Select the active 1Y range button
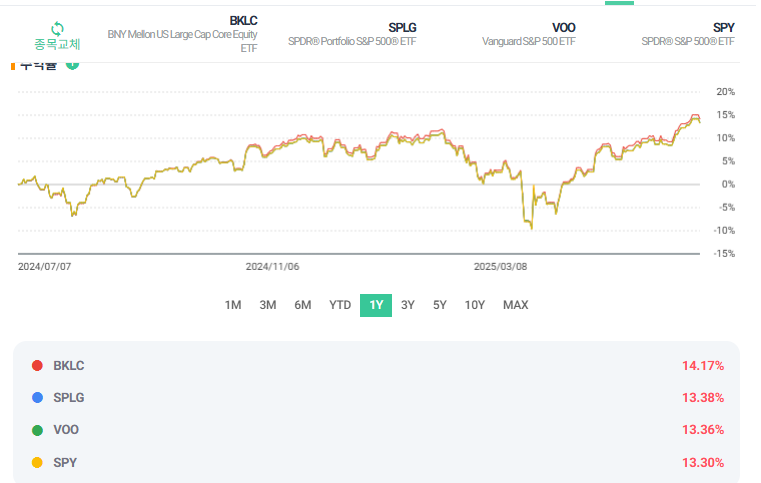The height and width of the screenshot is (483, 761). coord(376,305)
